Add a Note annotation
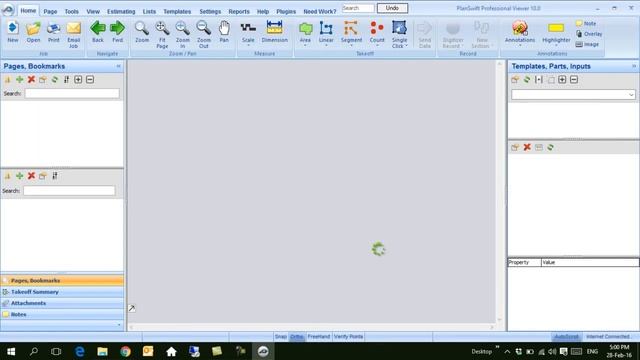Viewport: 640px width, 360px height. tap(586, 24)
